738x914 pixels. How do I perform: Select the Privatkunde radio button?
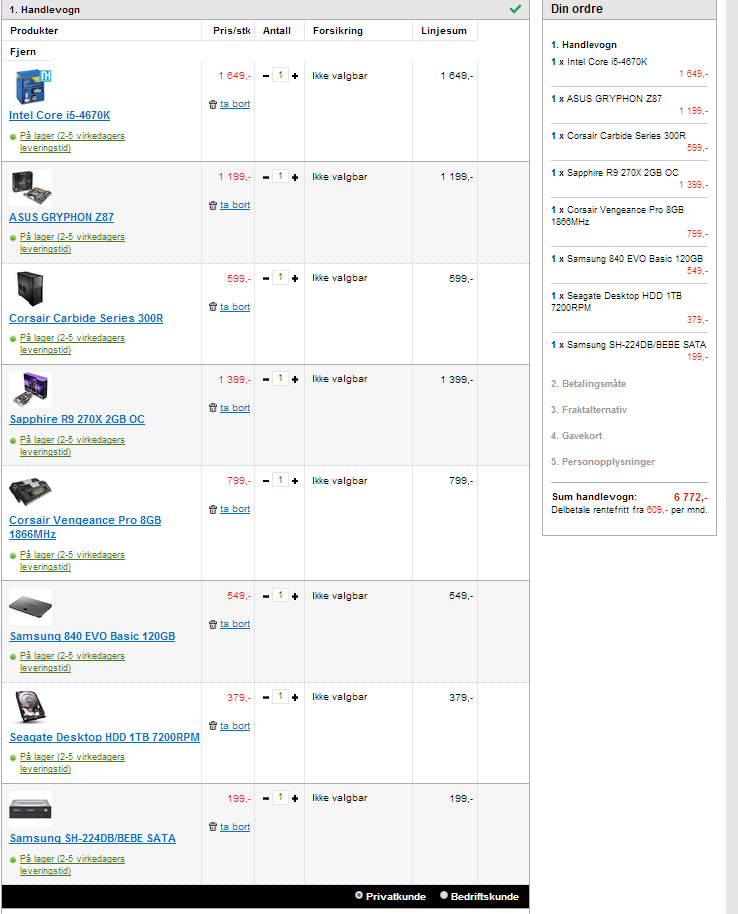coord(359,895)
